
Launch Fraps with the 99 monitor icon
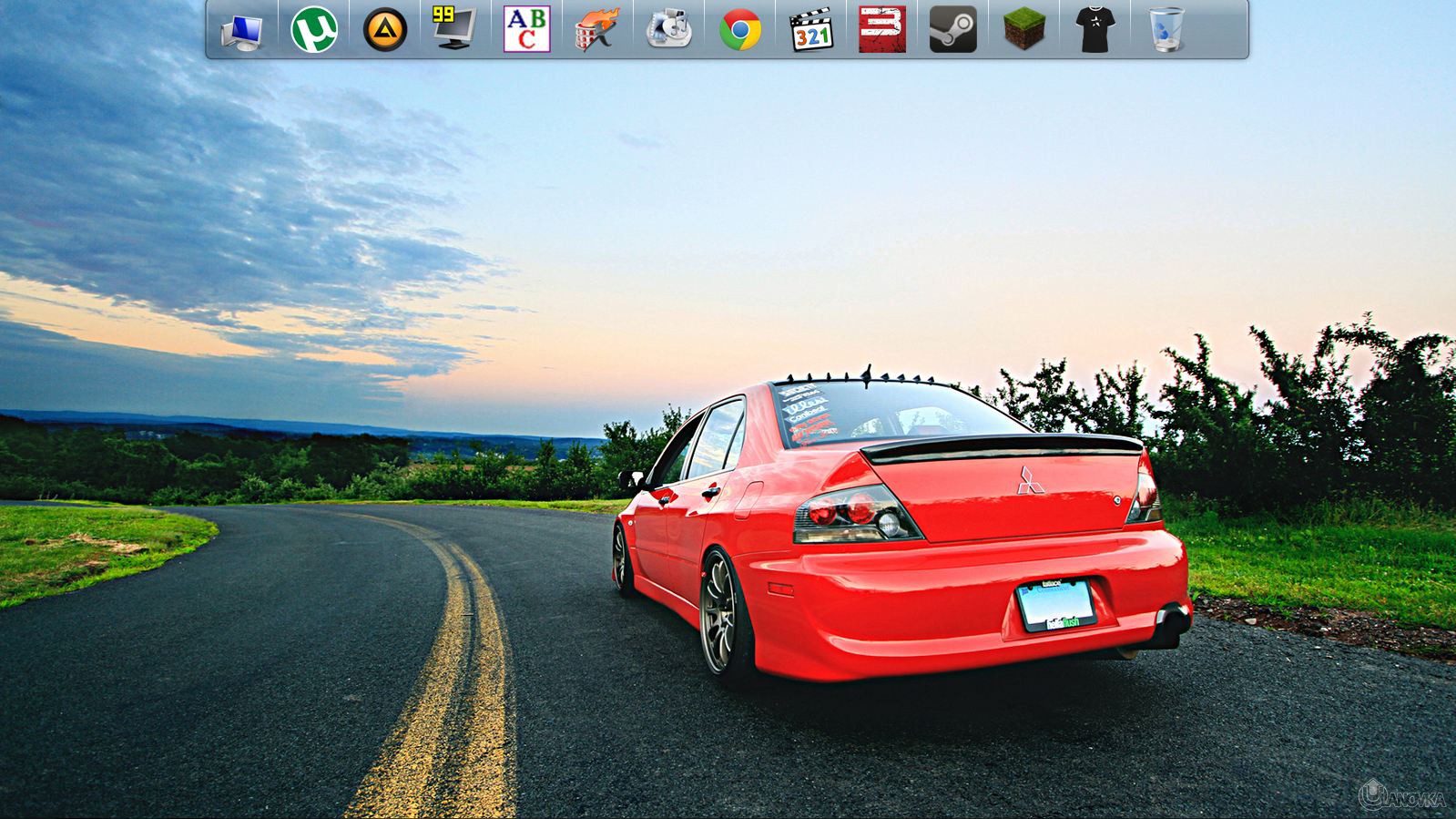tap(455, 30)
